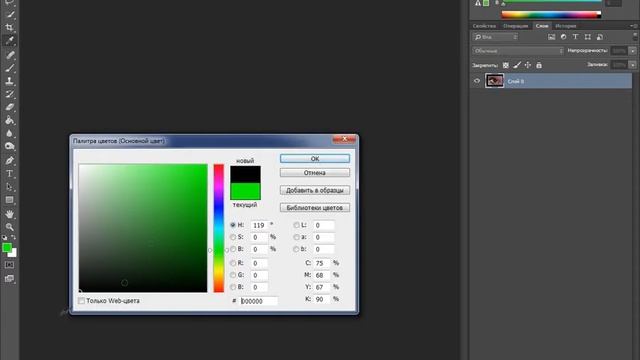Filter layers by type layers

pos(575,37)
